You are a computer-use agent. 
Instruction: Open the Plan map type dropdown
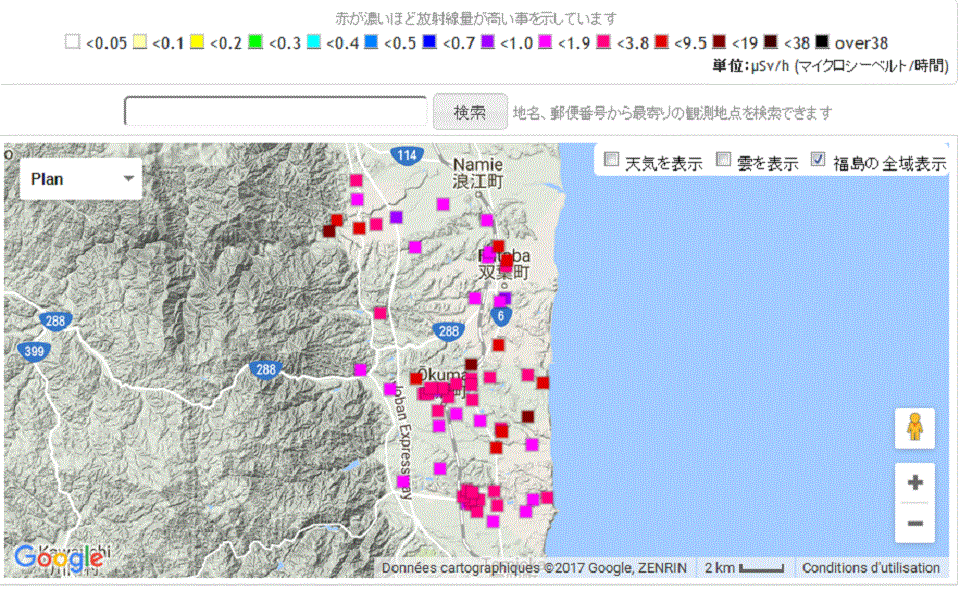[81, 179]
